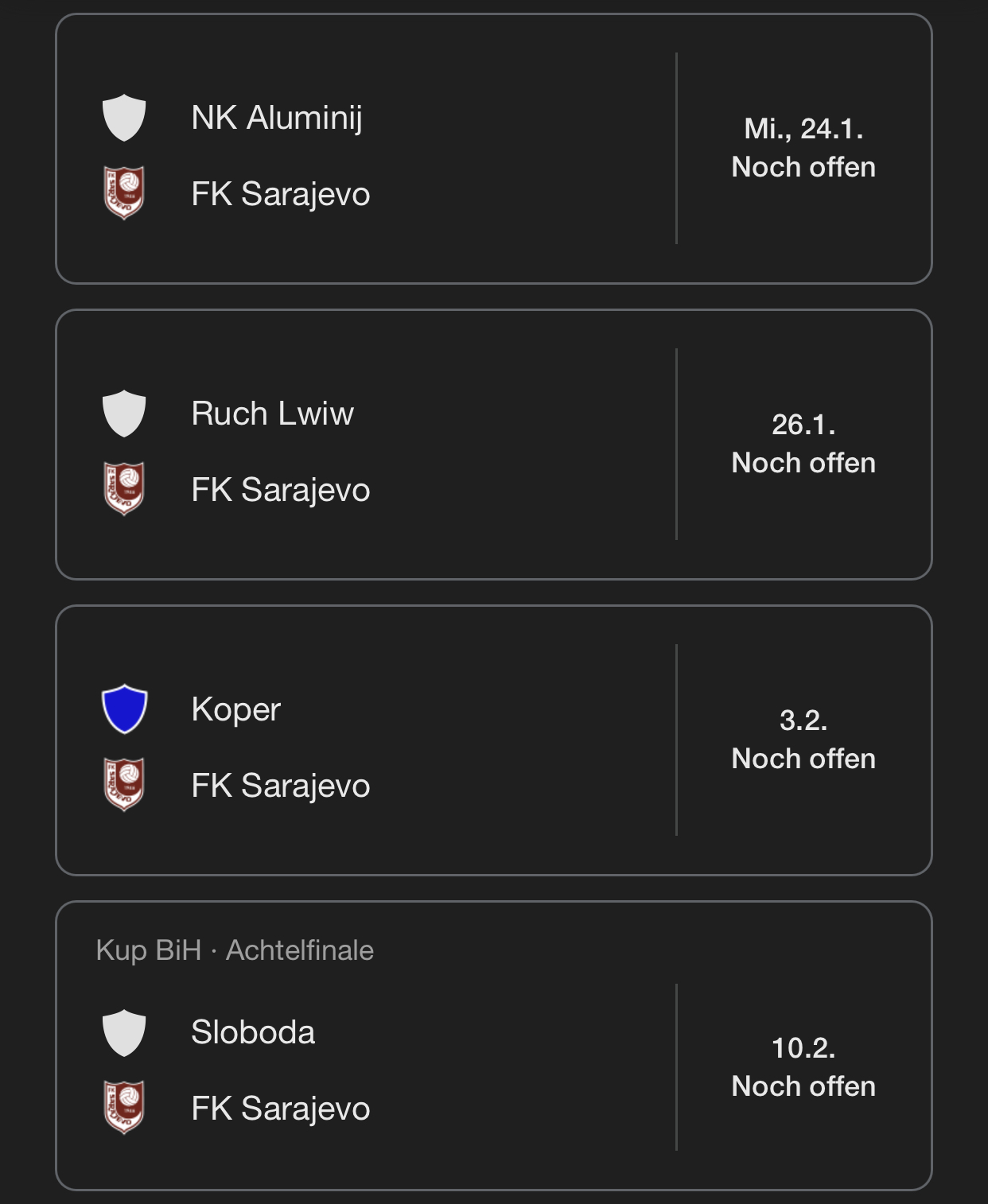Select the Sloboda team name

pyautogui.click(x=253, y=1032)
